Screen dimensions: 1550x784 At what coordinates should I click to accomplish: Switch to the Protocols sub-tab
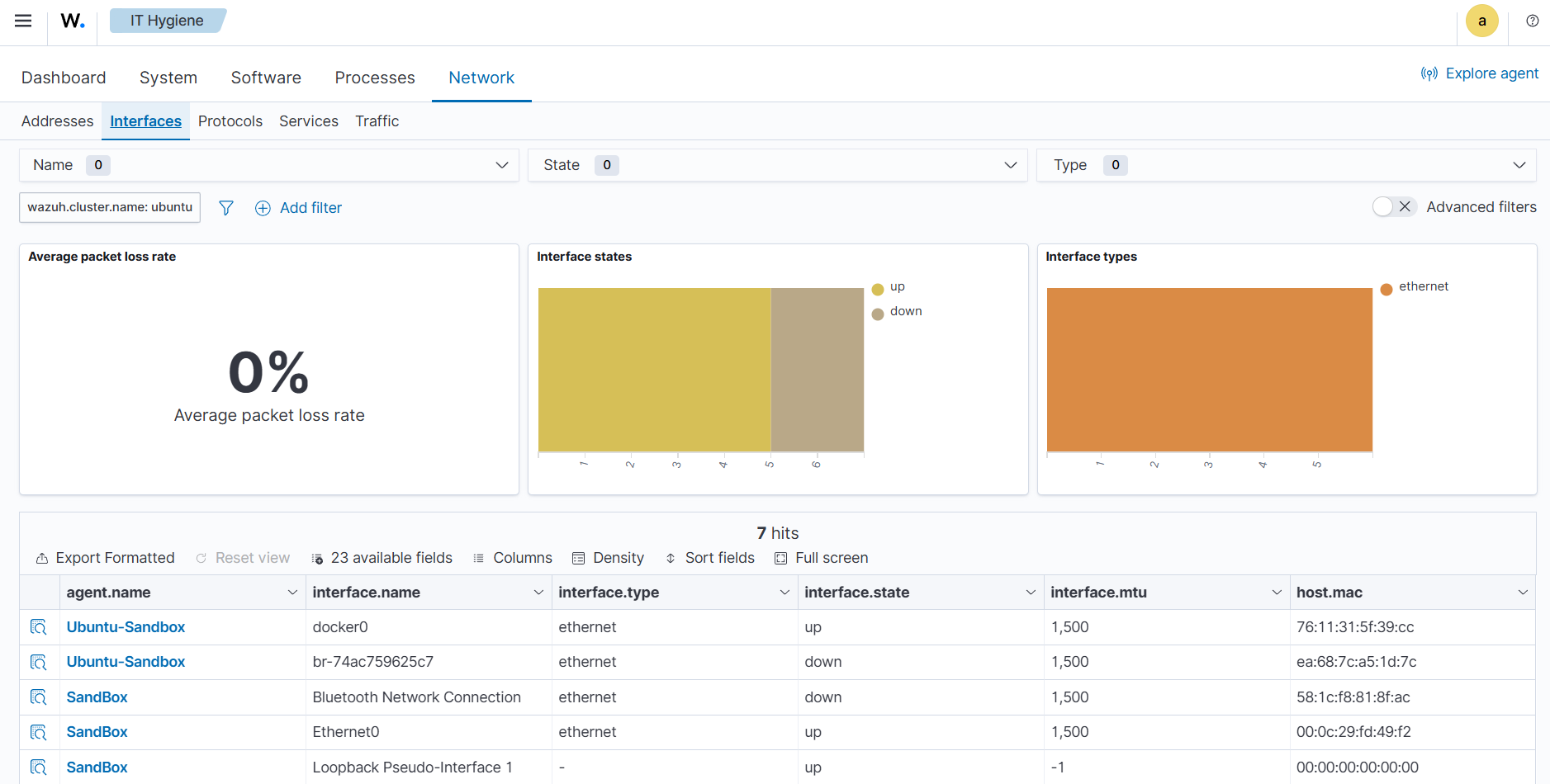tap(230, 120)
